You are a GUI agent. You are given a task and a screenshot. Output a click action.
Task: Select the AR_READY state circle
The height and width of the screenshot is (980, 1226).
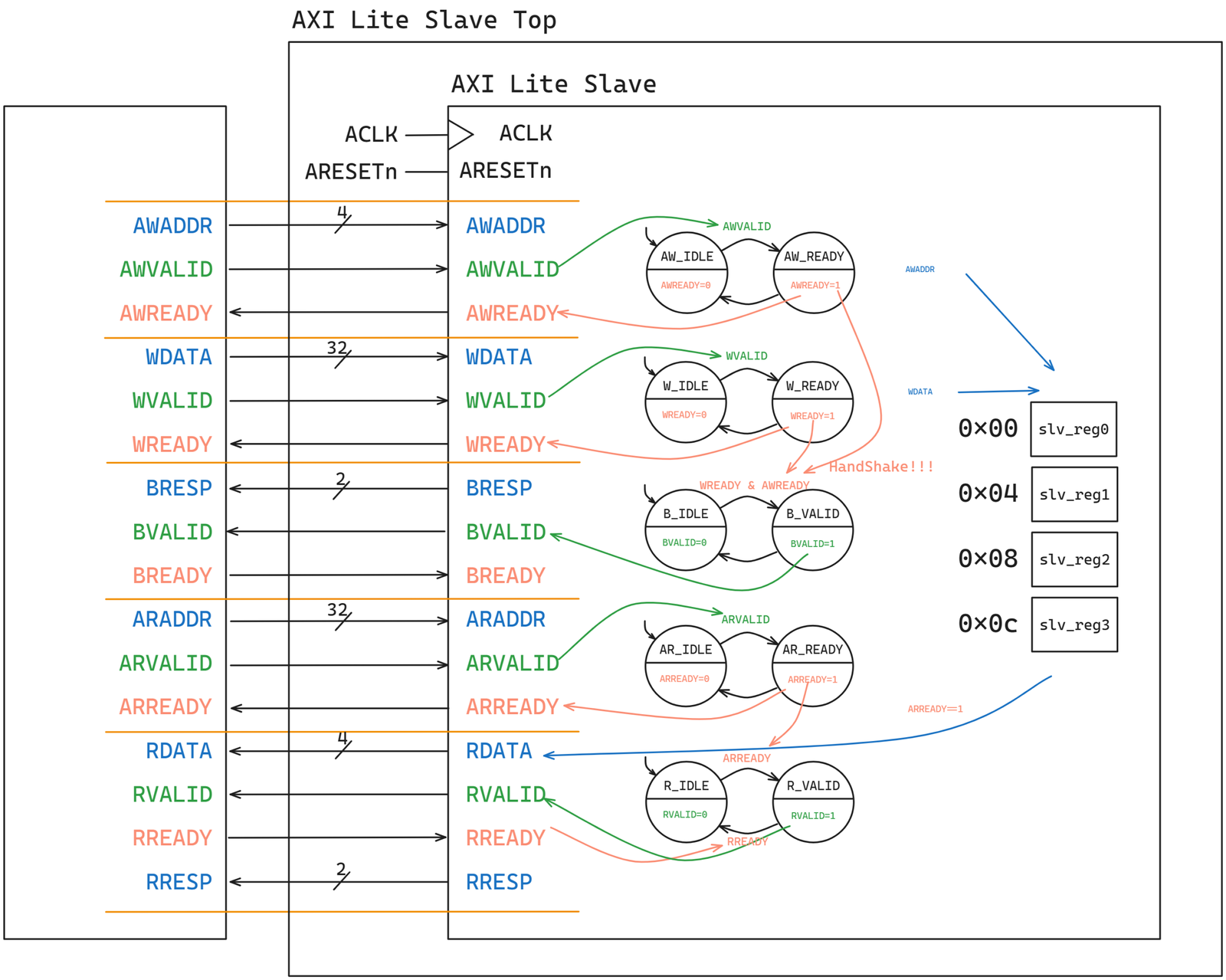(x=812, y=665)
